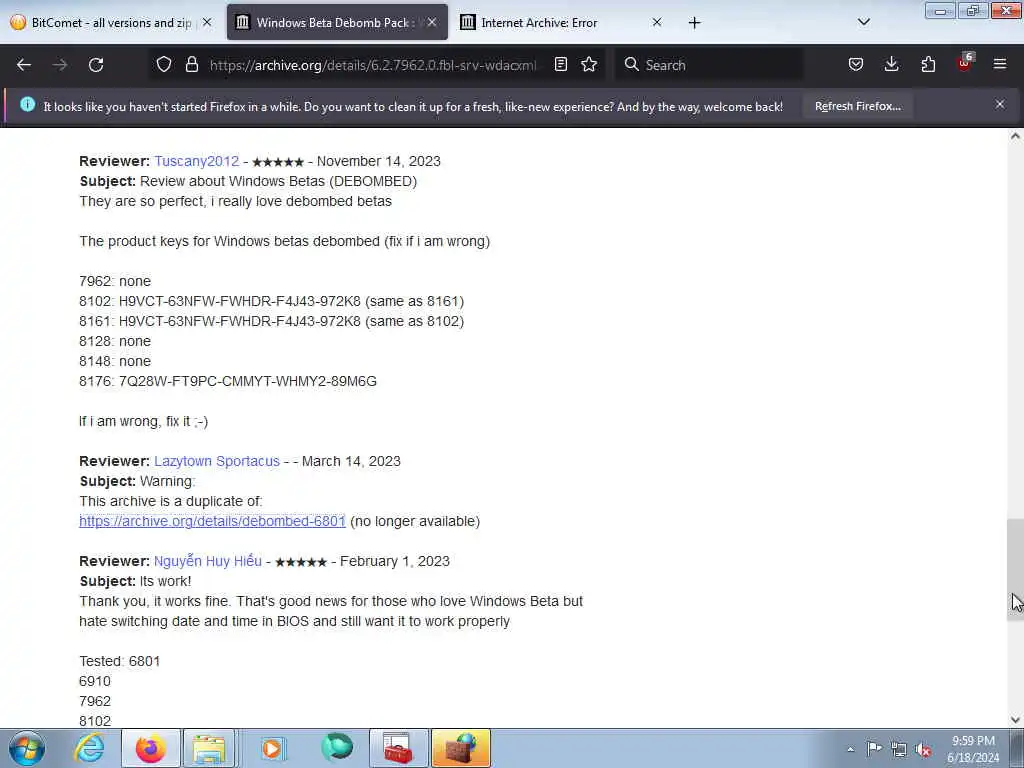Open the firewall brick-wall taskbar app
Image resolution: width=1024 pixels, height=768 pixels.
461,748
